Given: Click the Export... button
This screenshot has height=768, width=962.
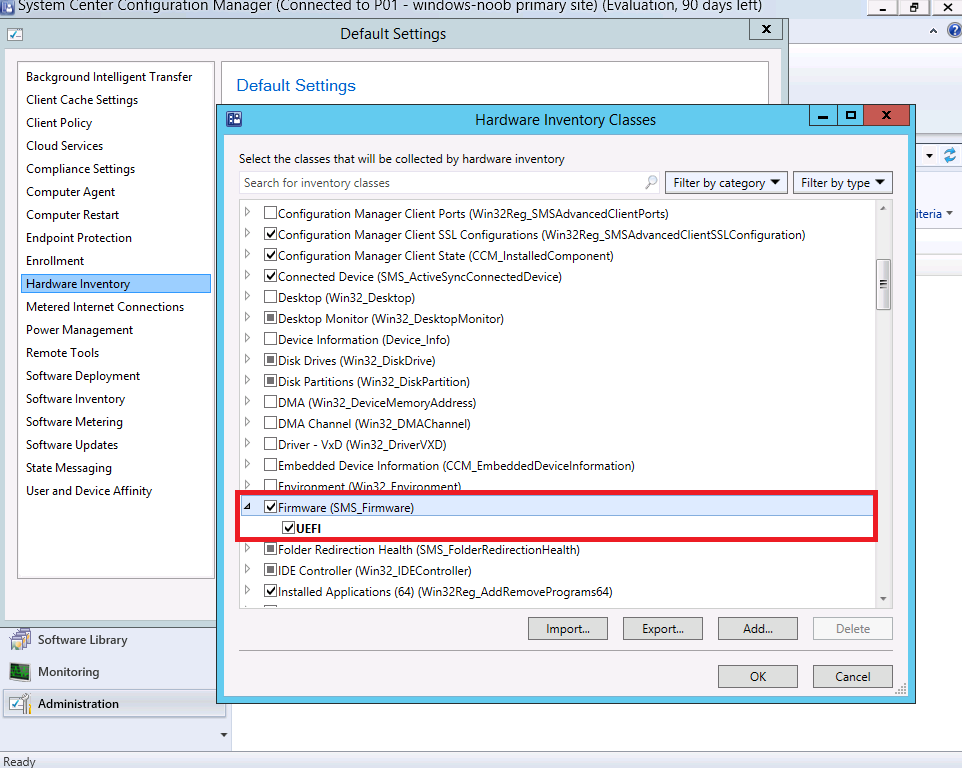Looking at the screenshot, I should [x=663, y=629].
